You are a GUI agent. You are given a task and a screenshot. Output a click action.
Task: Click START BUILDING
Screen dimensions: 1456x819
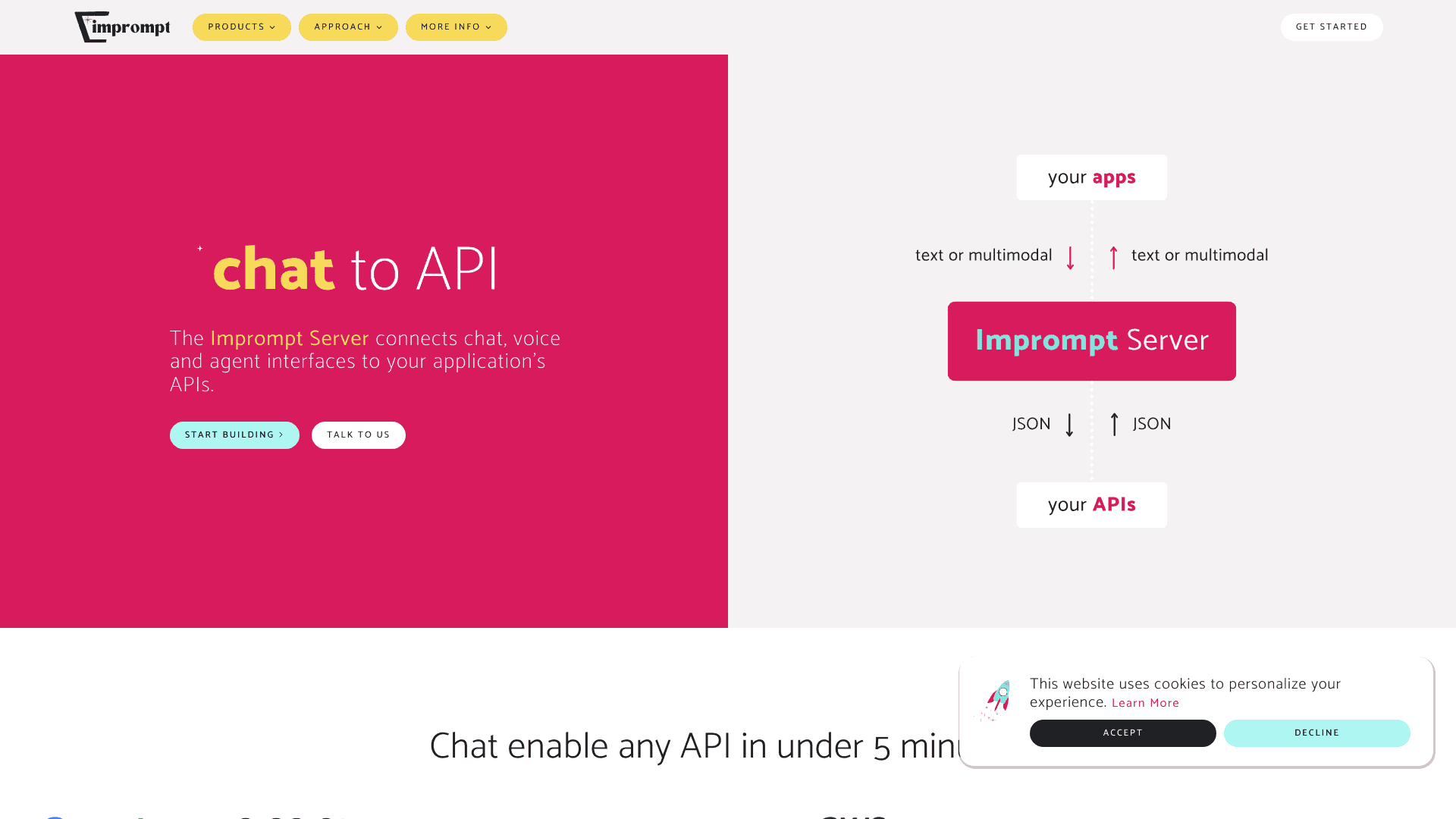click(x=234, y=435)
